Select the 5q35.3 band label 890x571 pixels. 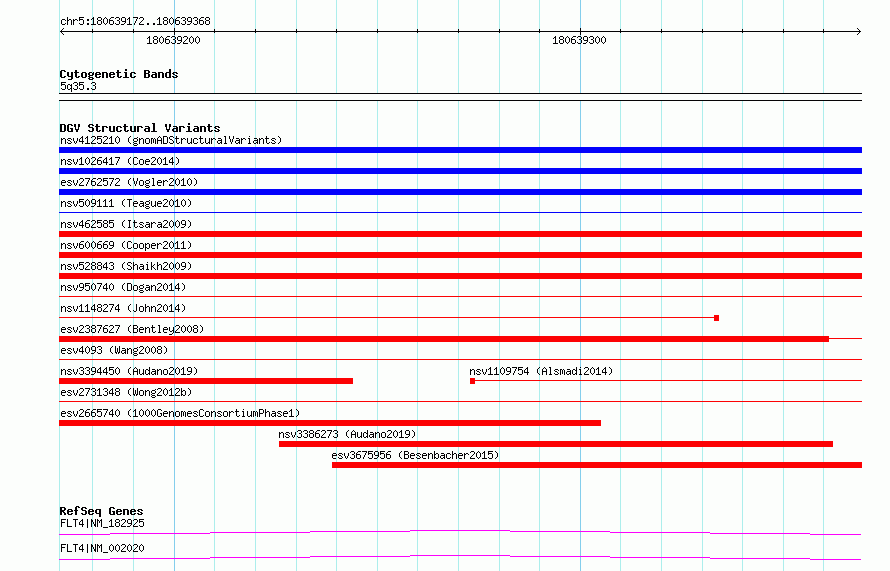pos(78,86)
